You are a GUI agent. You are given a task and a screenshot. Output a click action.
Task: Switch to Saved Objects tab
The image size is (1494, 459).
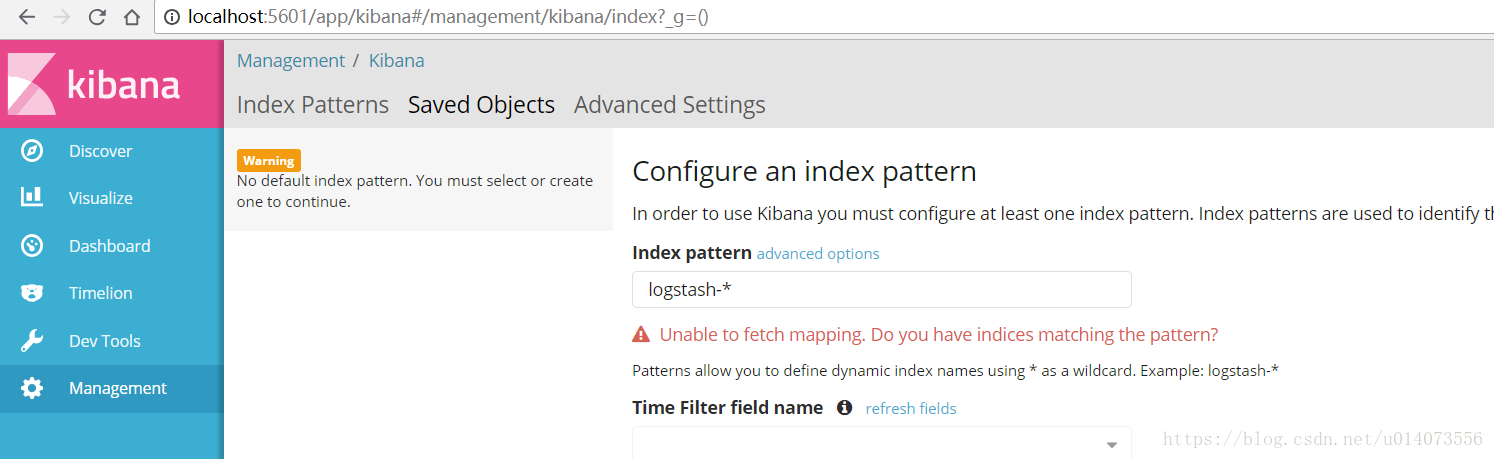(481, 105)
